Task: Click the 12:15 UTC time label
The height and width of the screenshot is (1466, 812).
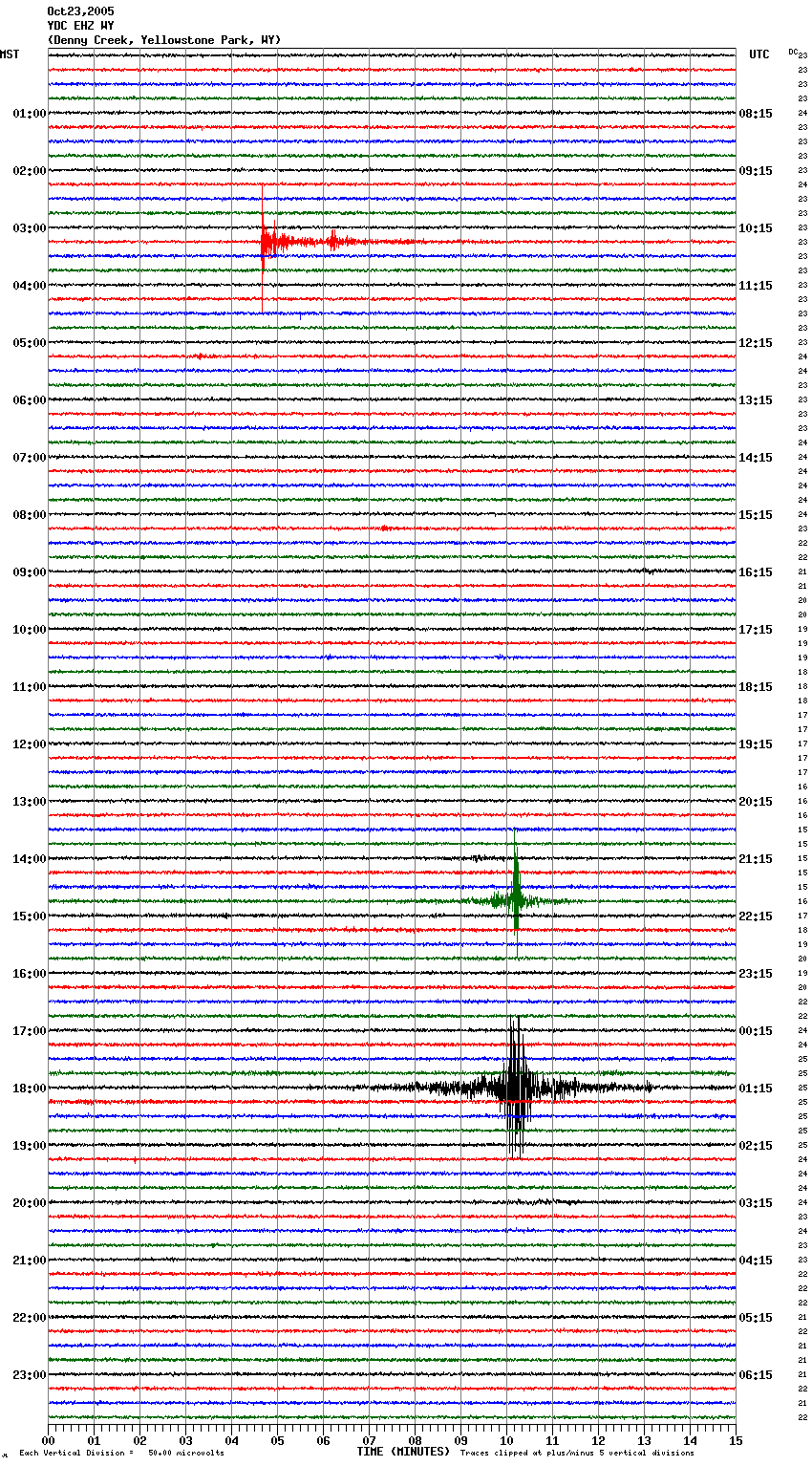Action: pos(756,343)
